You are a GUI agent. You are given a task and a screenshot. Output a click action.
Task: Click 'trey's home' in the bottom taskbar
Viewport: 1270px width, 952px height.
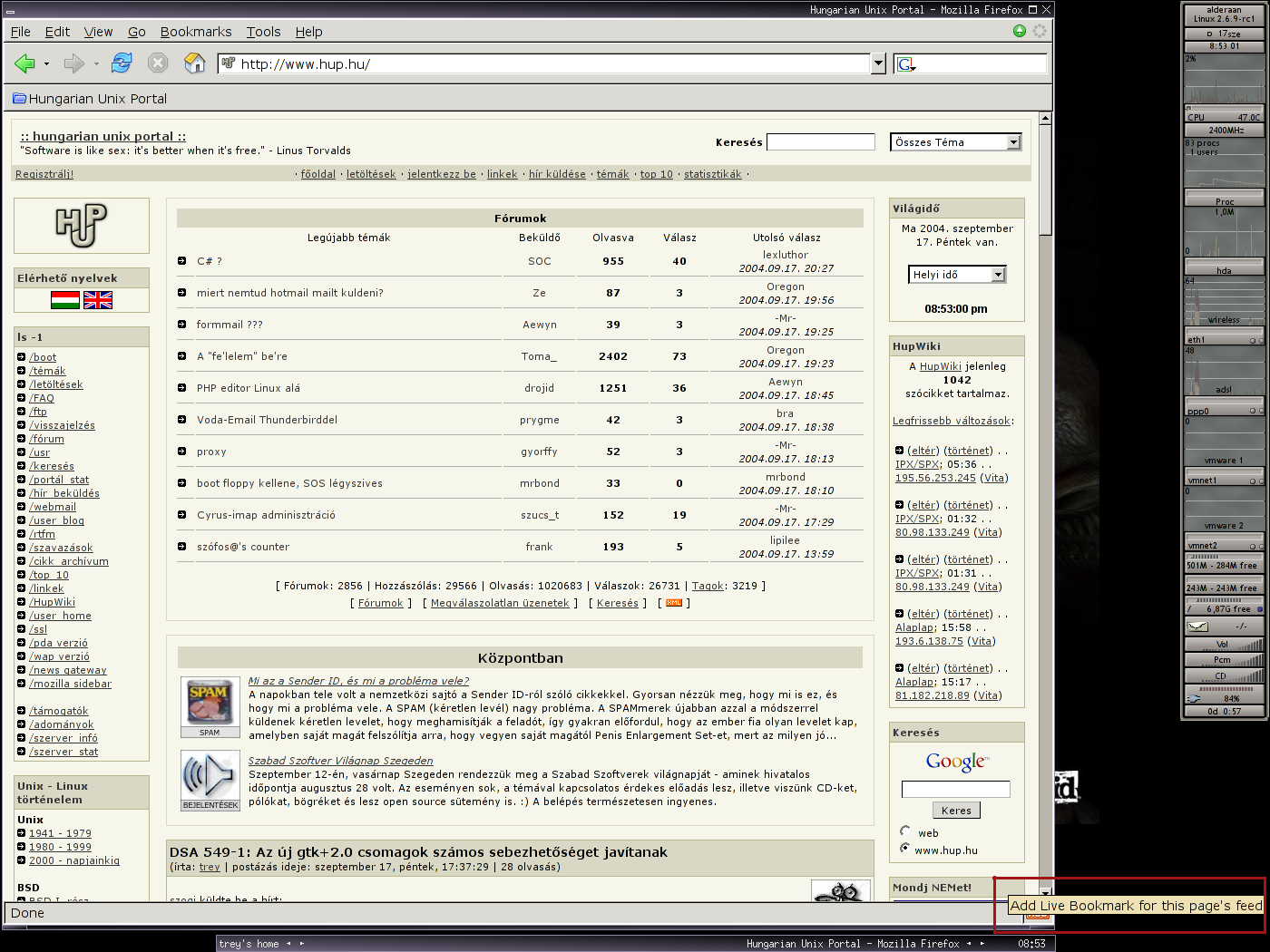pyautogui.click(x=249, y=944)
